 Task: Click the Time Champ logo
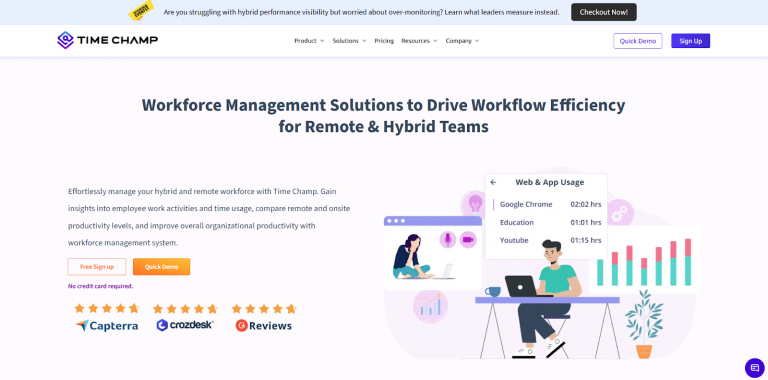tap(107, 40)
